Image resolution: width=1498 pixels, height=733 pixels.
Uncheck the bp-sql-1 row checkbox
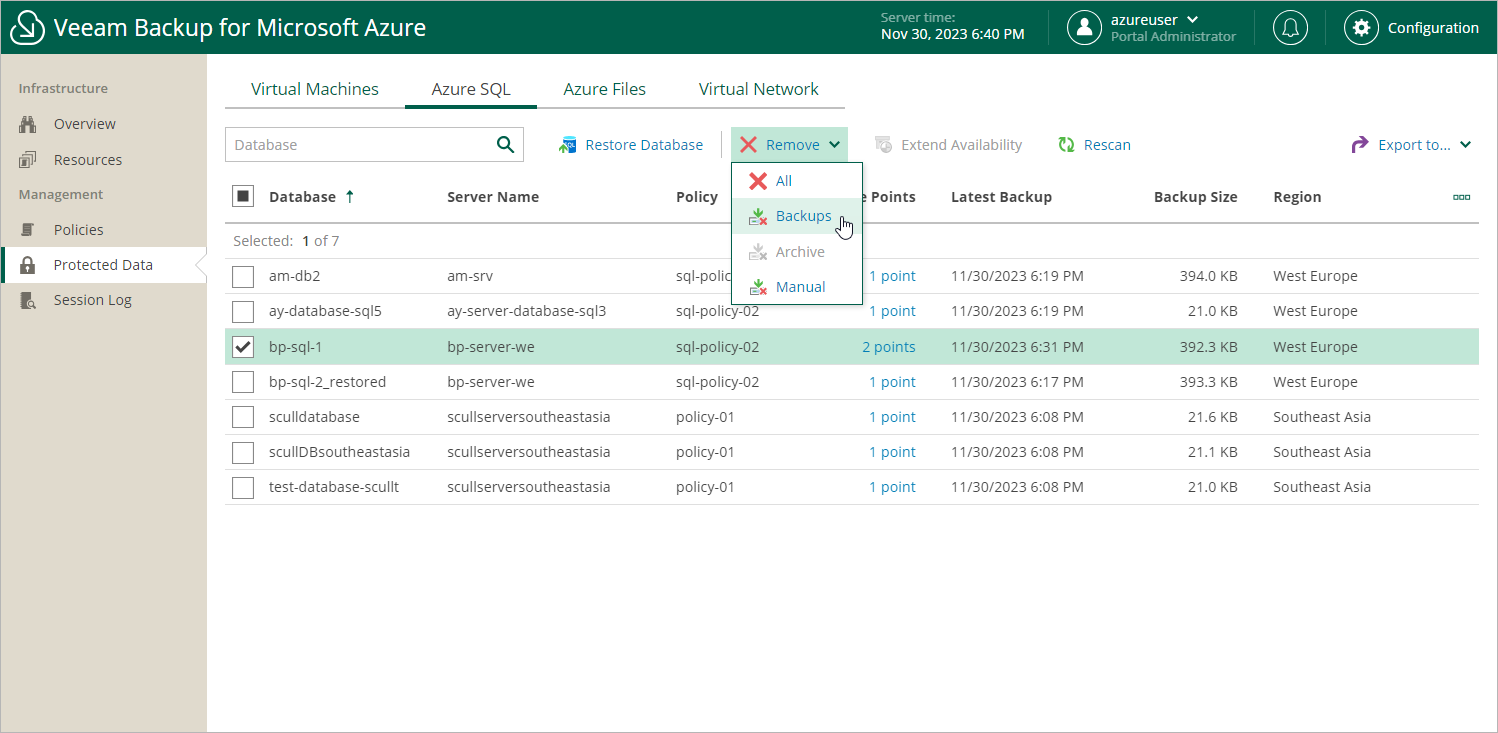(243, 347)
